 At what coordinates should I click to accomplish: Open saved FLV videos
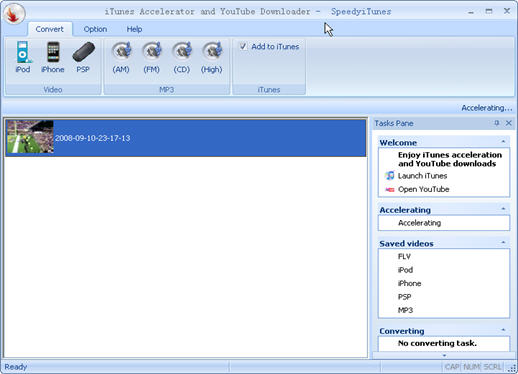pos(404,257)
